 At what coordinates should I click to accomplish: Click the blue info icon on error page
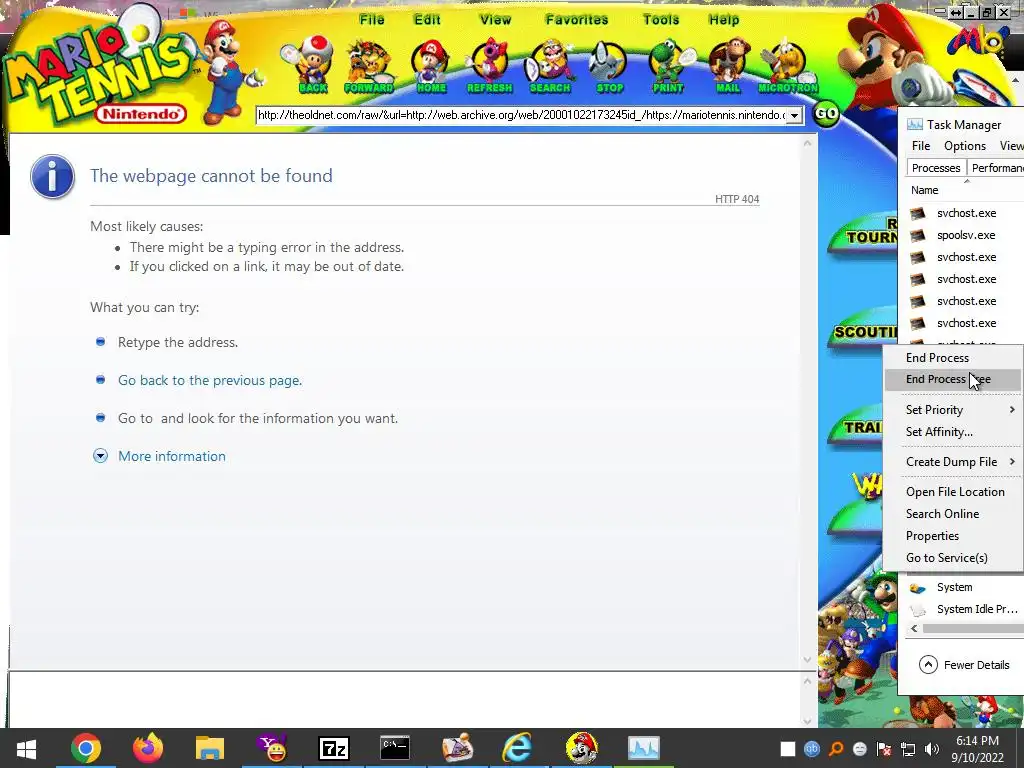52,176
